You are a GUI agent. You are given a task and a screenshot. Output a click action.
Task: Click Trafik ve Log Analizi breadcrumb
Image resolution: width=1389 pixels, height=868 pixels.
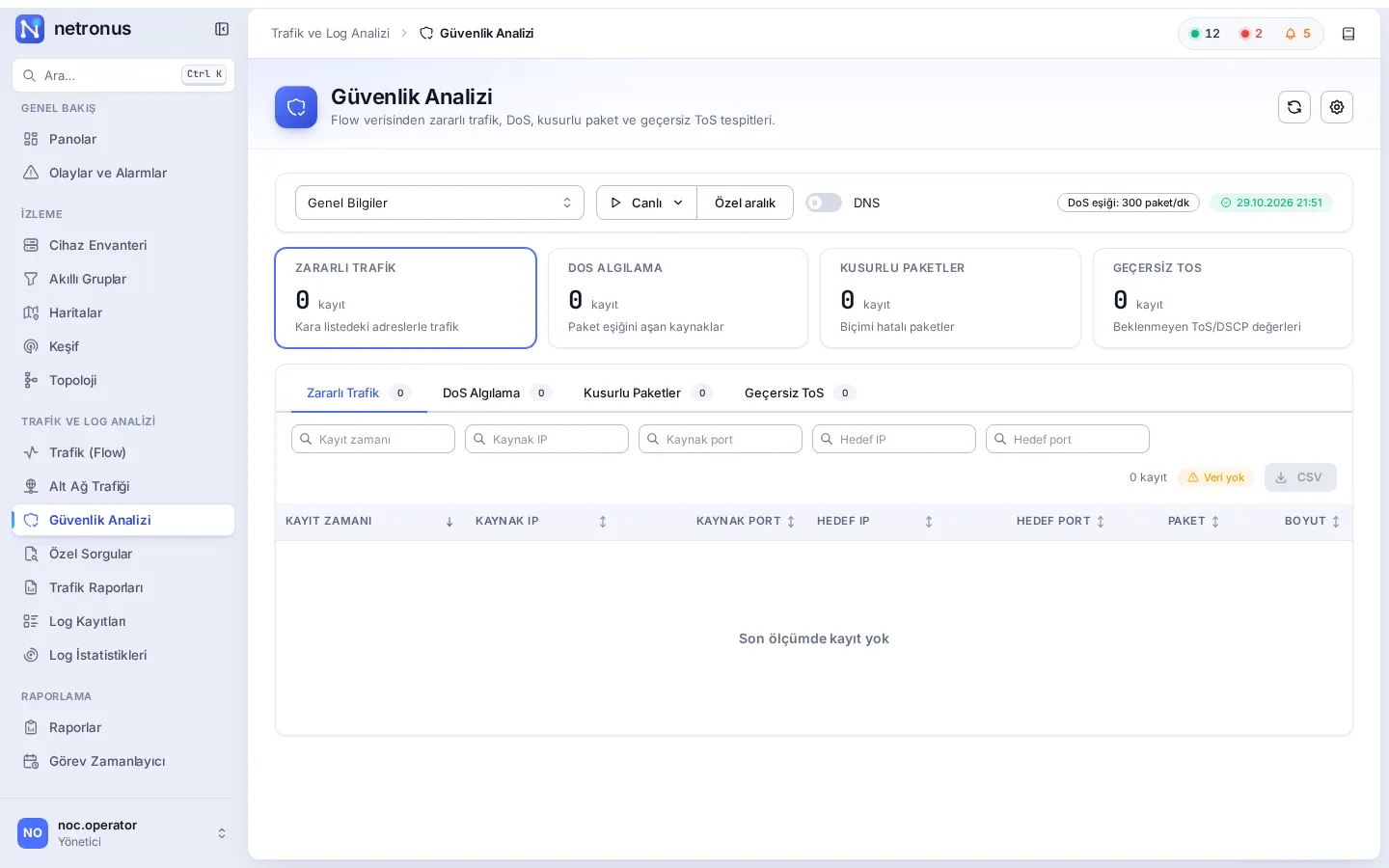330,34
